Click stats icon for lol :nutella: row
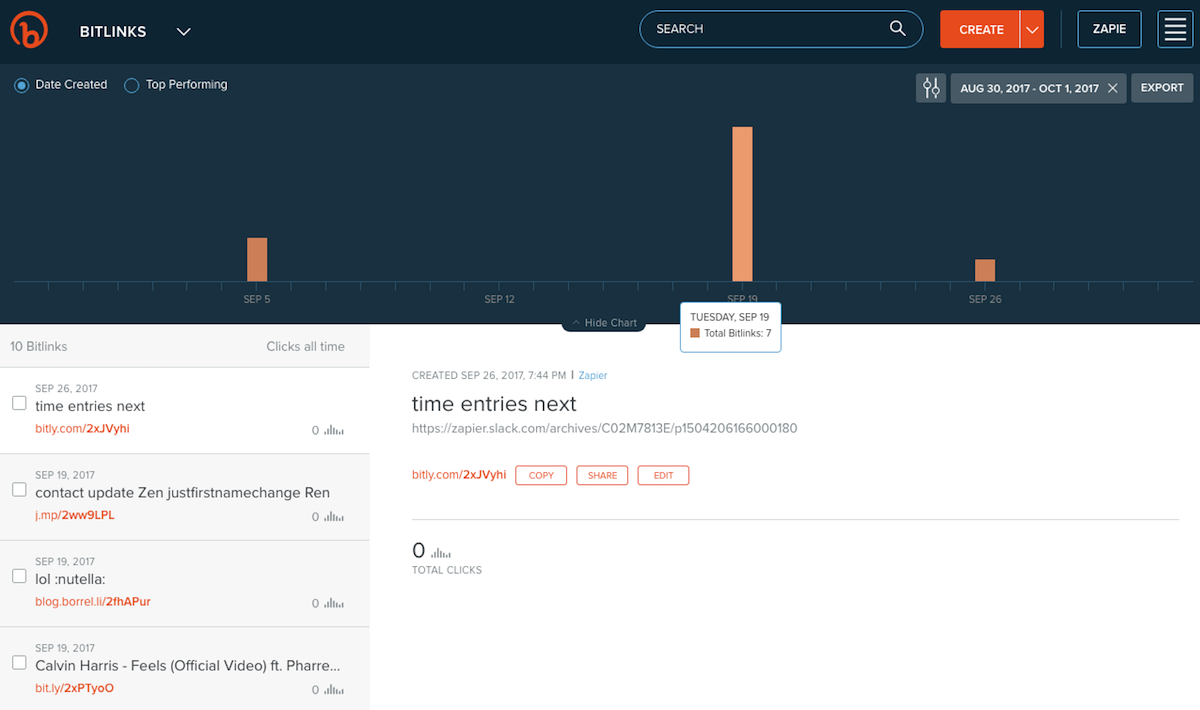 tap(334, 604)
